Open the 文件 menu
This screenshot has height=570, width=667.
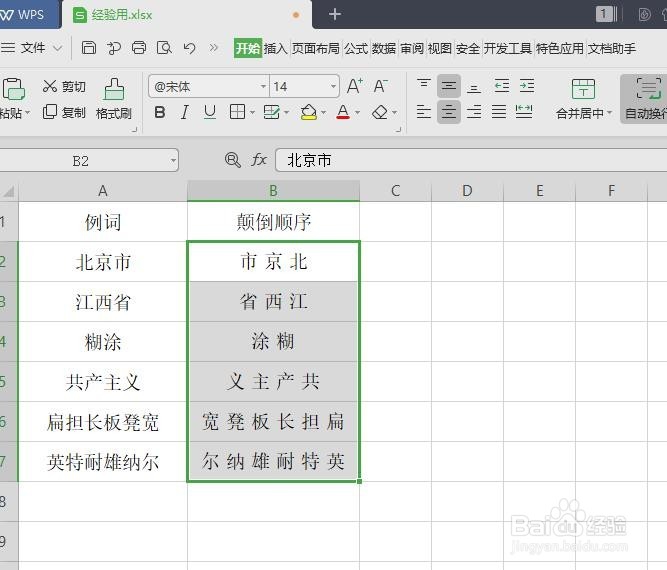tap(31, 48)
